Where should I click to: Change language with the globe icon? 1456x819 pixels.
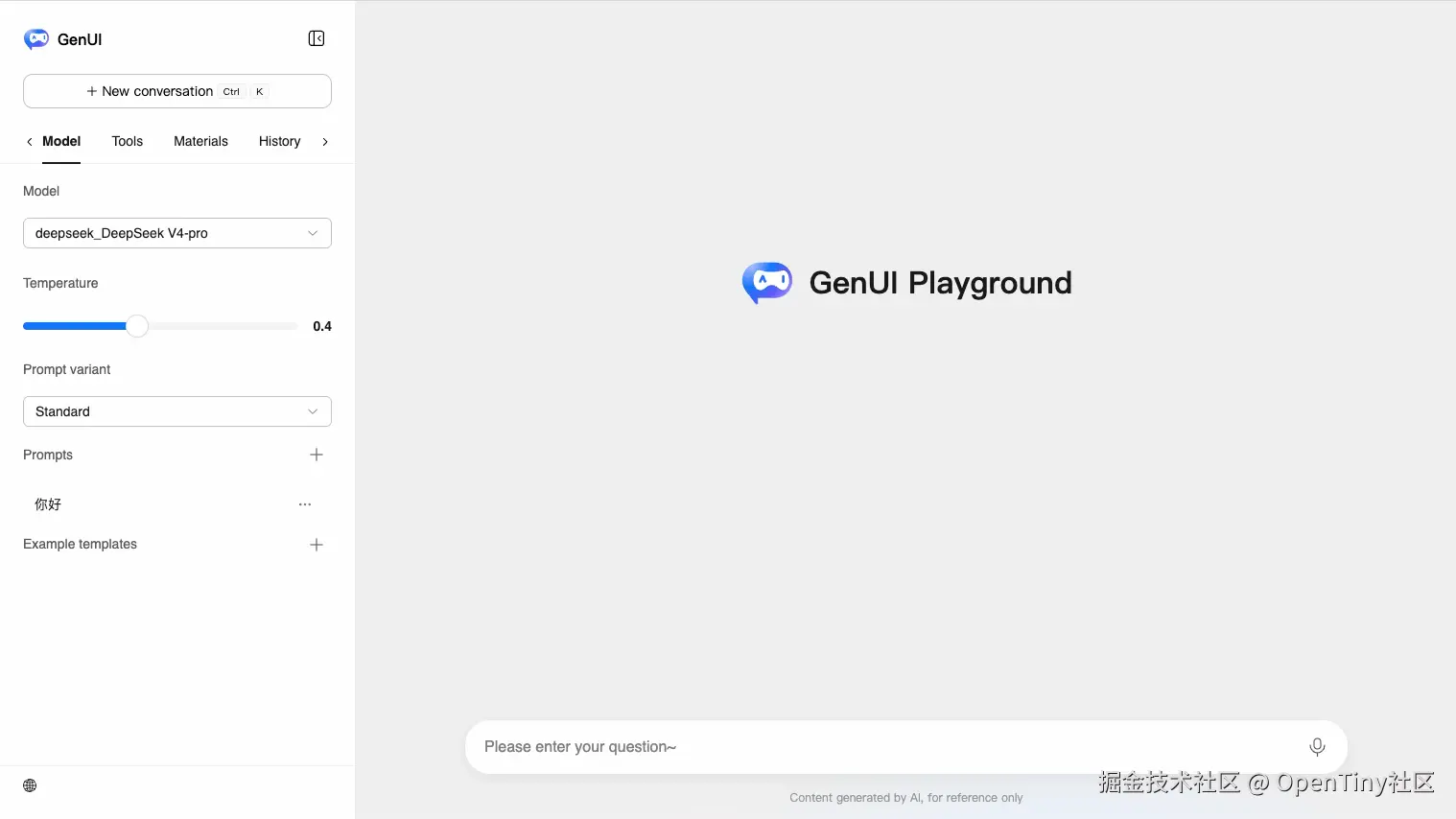[30, 785]
